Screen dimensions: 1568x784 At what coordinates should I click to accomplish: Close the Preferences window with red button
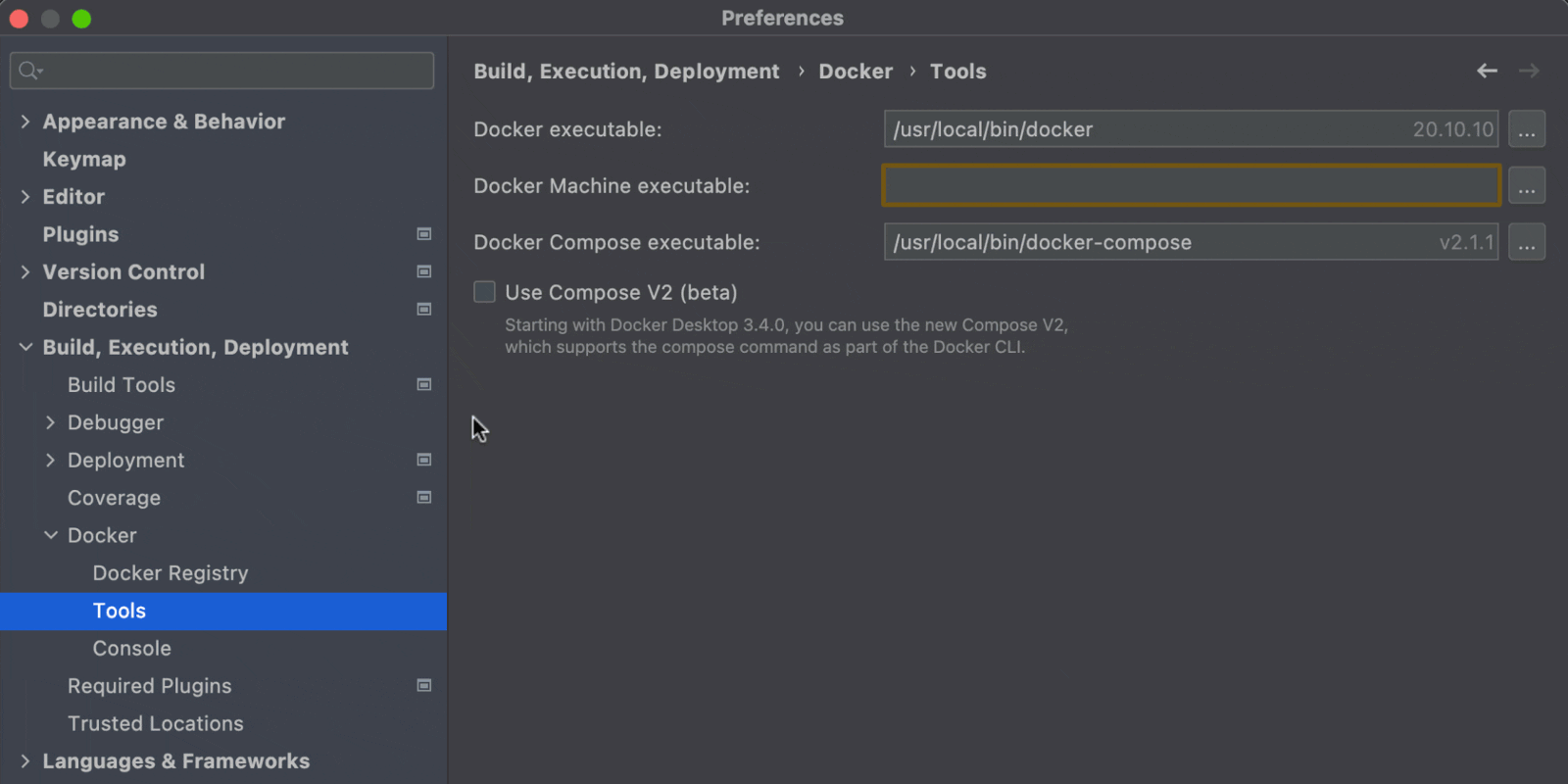(x=19, y=19)
